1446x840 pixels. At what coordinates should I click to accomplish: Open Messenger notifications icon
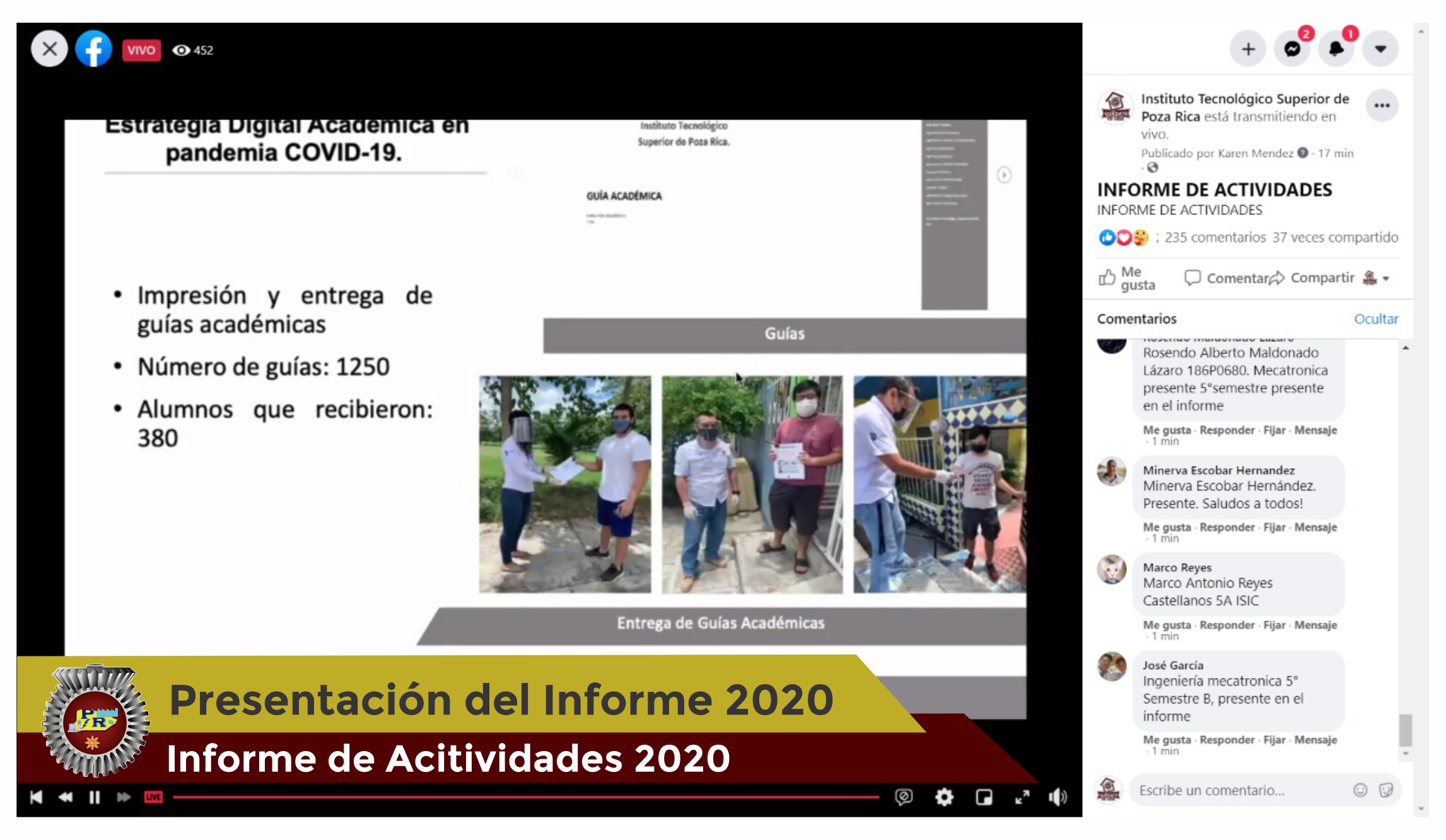coord(1292,49)
